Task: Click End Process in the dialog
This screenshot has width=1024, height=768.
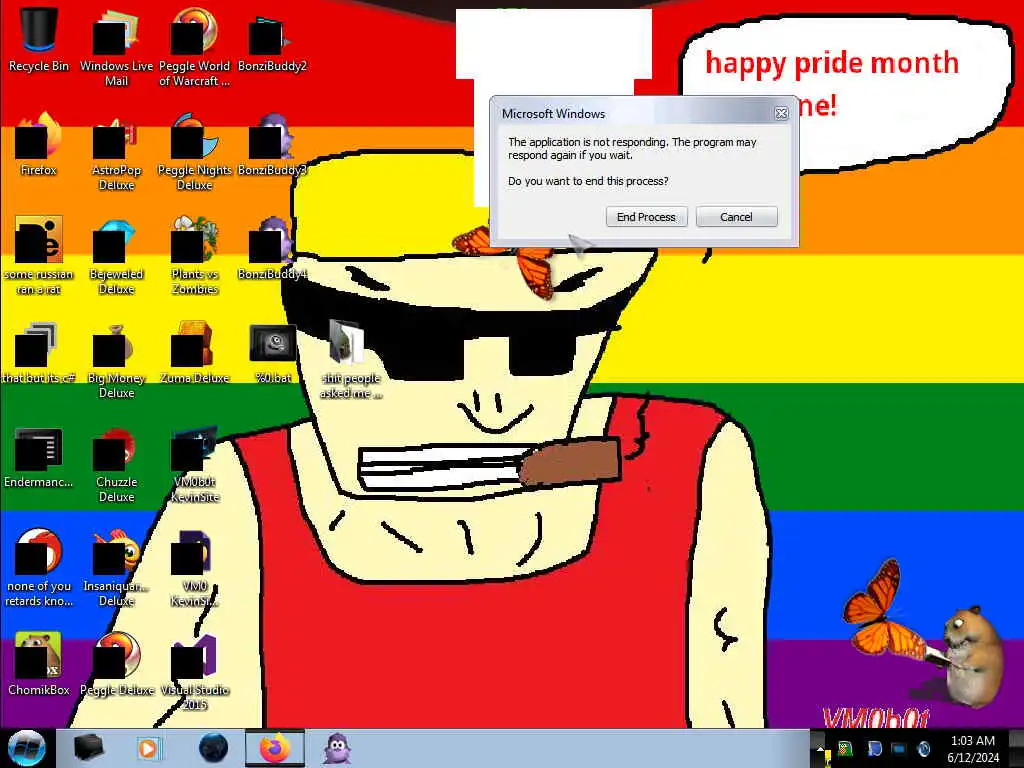Action: [647, 217]
